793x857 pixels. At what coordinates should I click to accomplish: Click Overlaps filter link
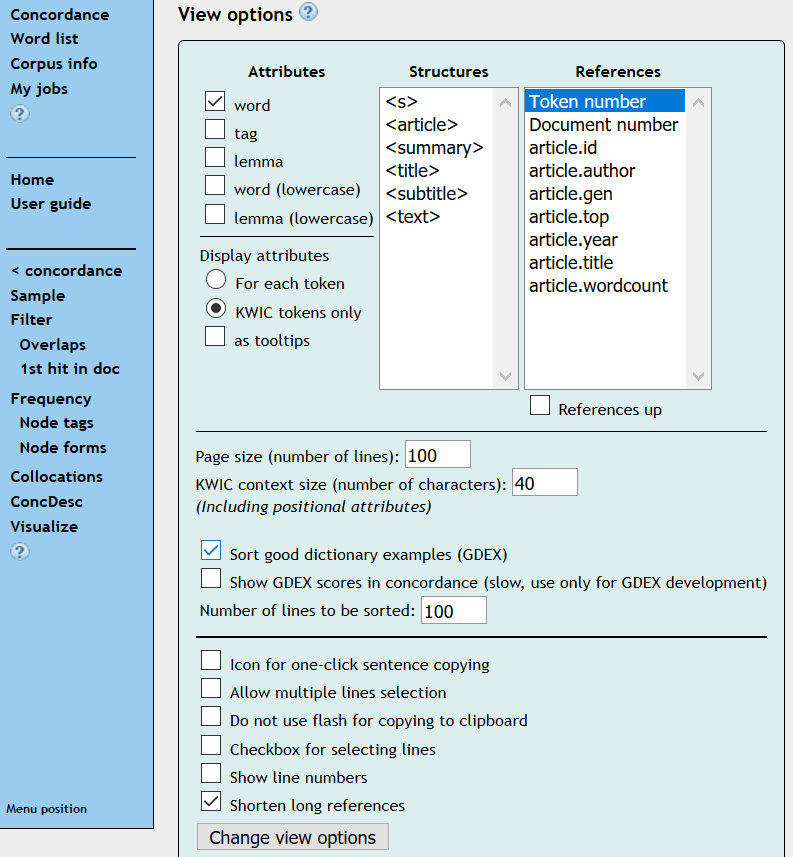52,344
